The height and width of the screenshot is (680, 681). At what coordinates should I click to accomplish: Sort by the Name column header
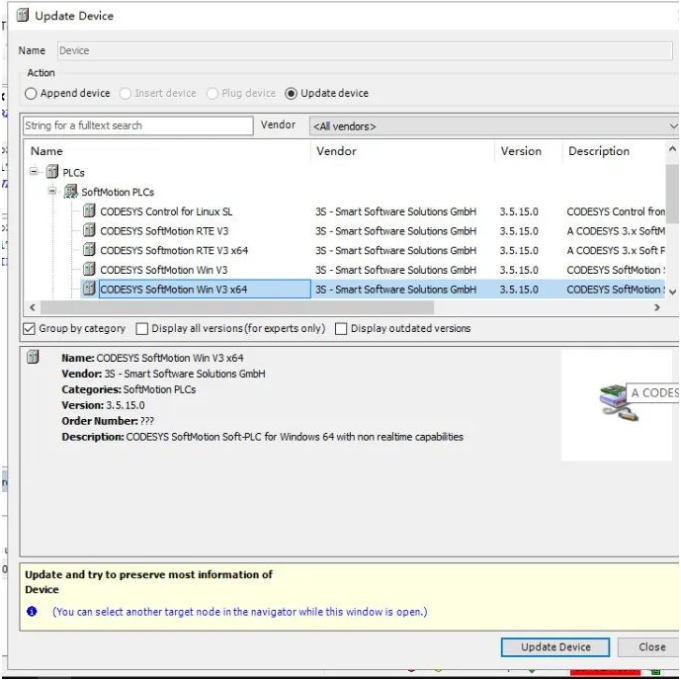point(167,151)
